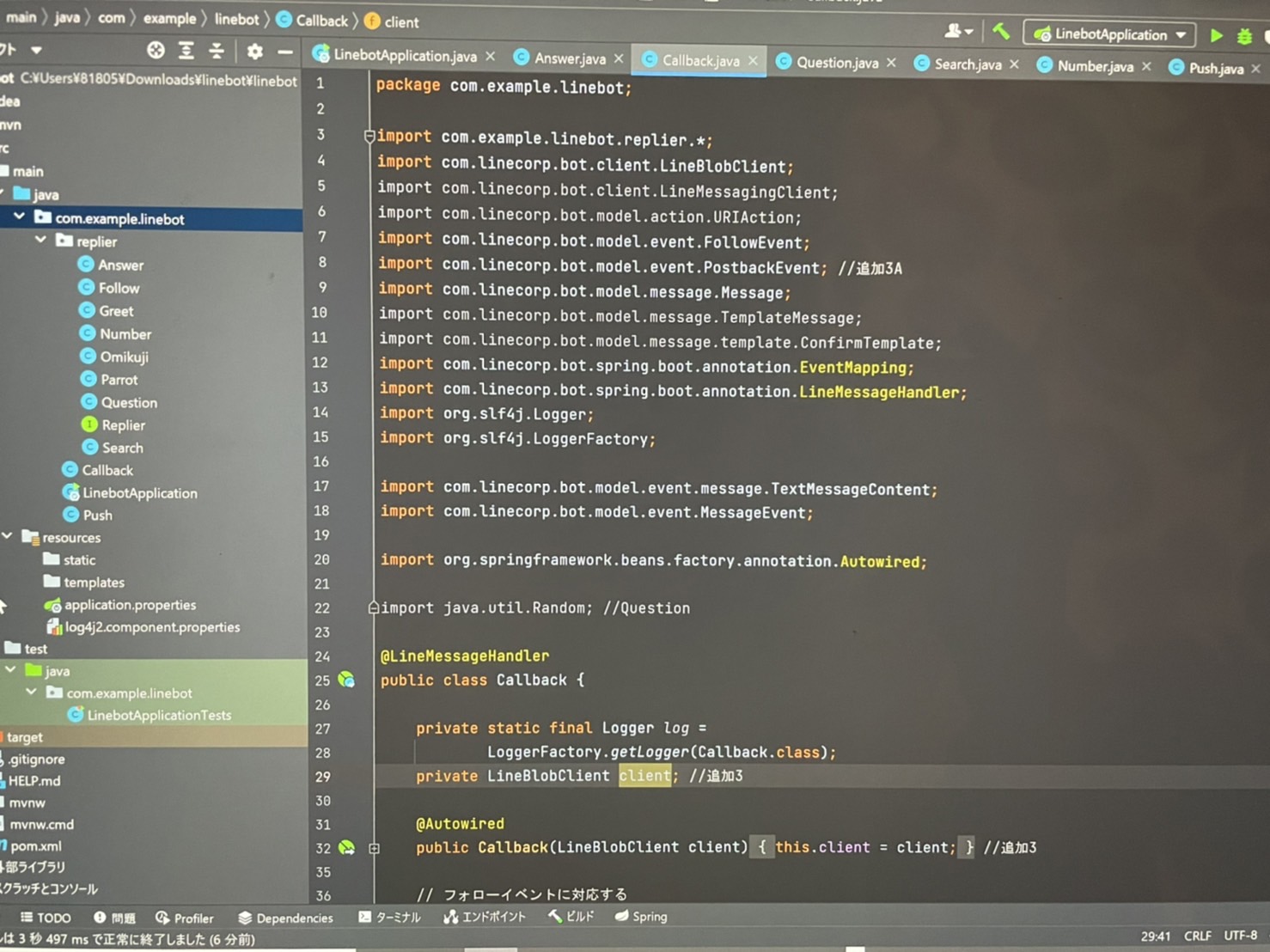Click the green Run application icon

click(x=1216, y=36)
